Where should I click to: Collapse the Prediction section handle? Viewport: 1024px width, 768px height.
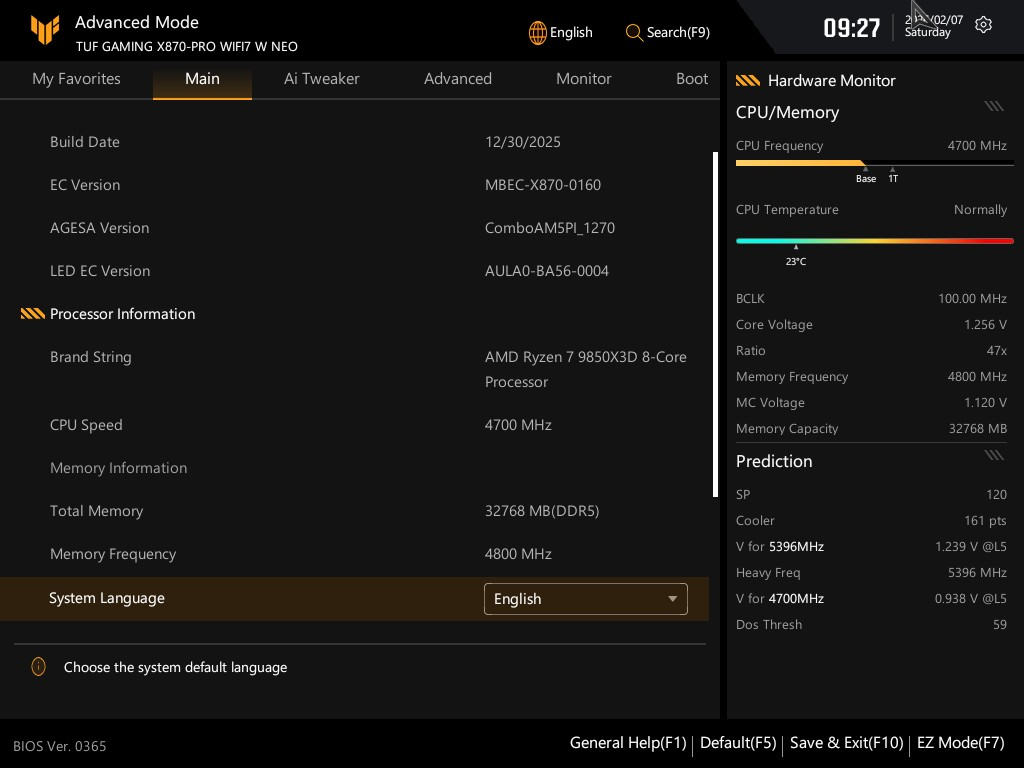993,455
